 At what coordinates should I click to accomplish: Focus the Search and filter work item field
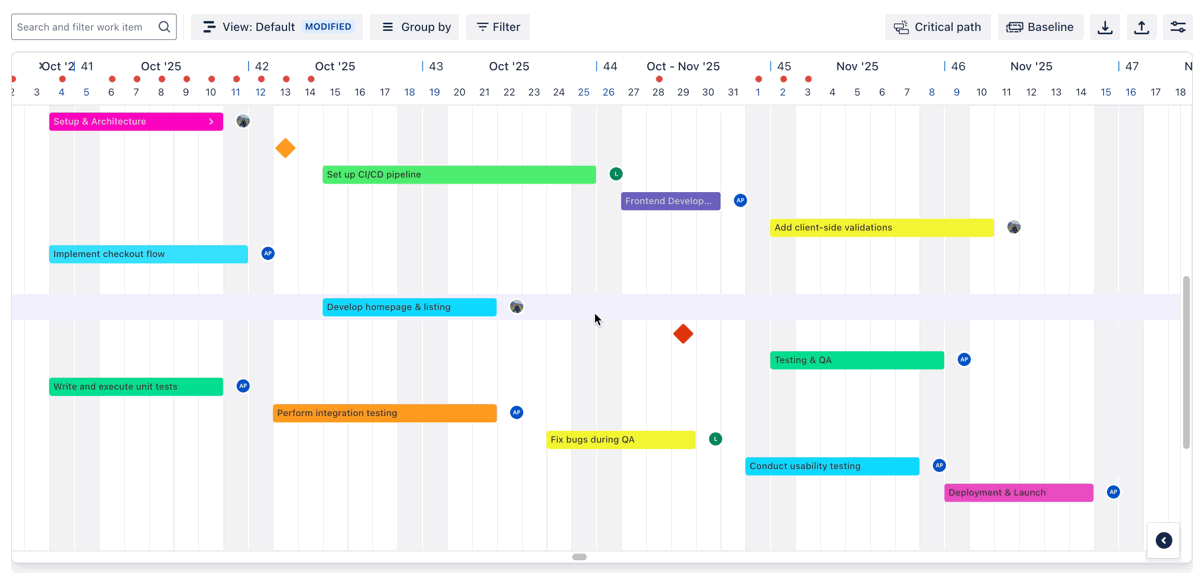pos(85,27)
